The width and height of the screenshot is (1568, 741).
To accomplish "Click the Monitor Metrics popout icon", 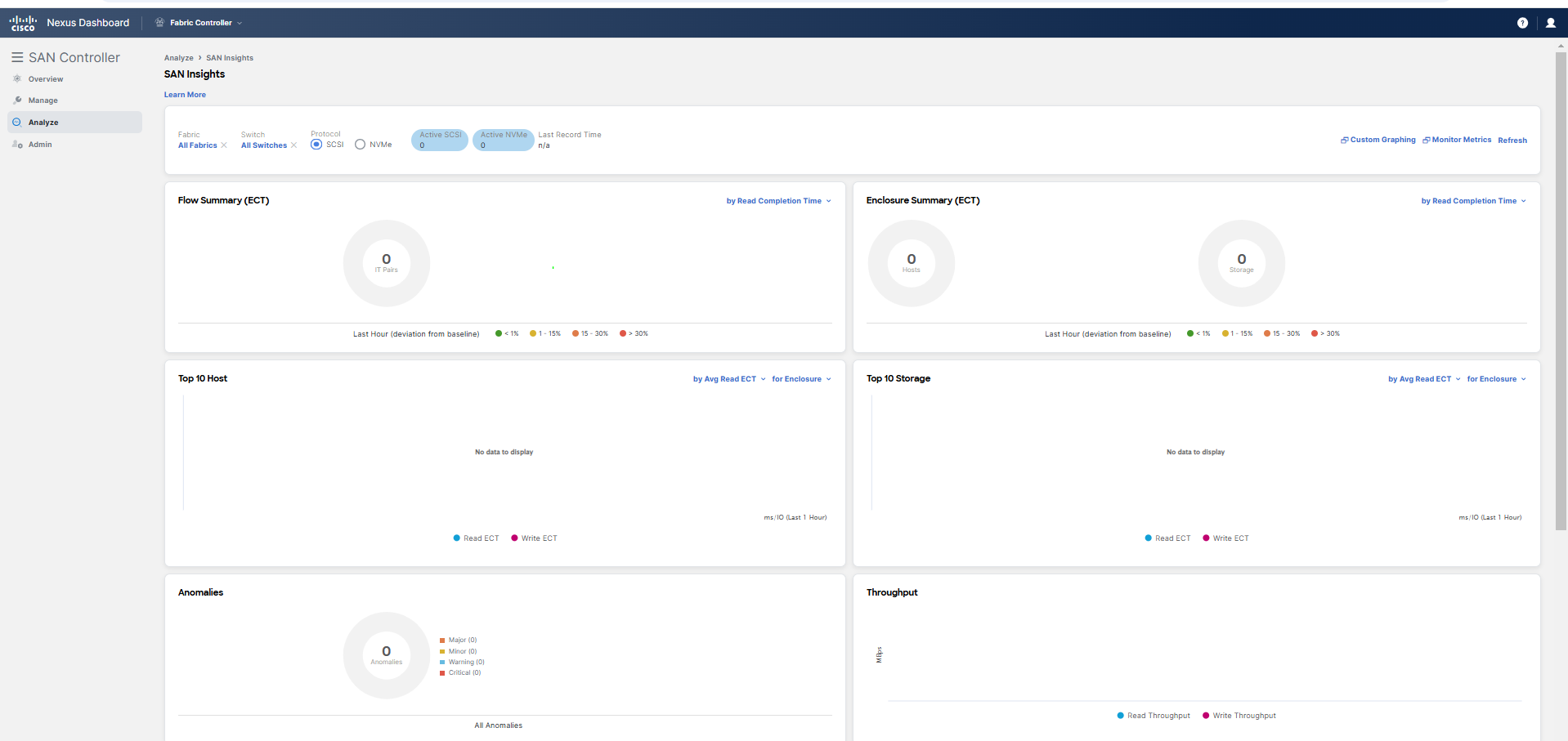I will pos(1426,140).
